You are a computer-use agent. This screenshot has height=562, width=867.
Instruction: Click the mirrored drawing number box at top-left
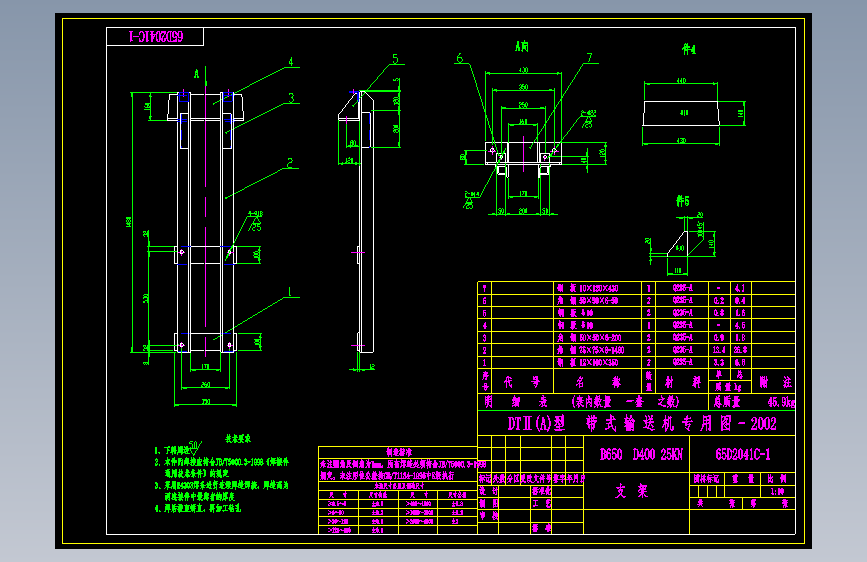click(x=155, y=37)
